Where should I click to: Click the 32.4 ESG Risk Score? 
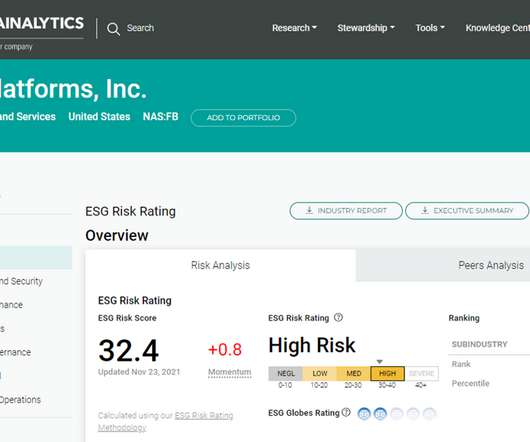click(x=128, y=351)
